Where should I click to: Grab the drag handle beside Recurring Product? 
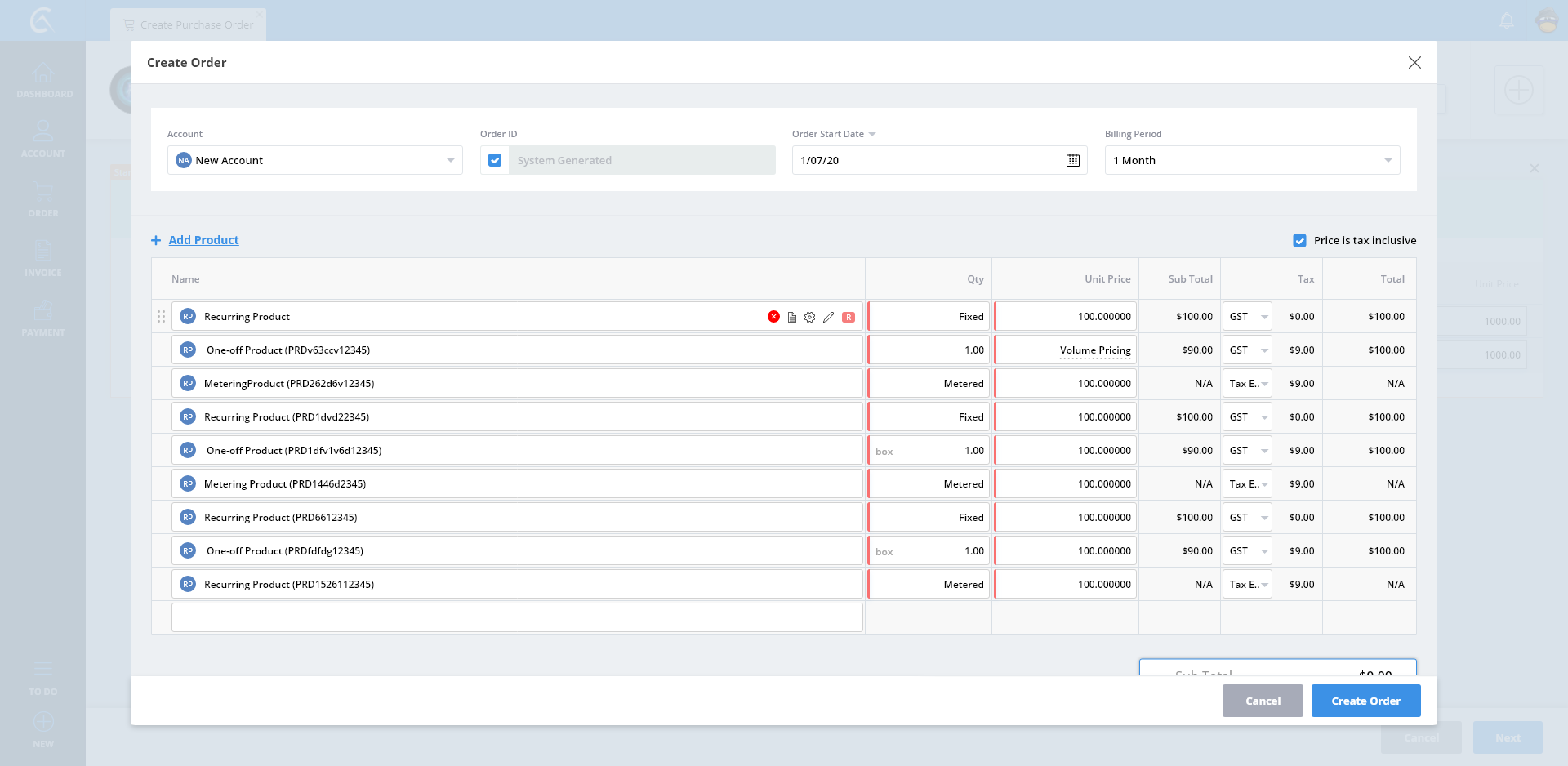tap(161, 317)
